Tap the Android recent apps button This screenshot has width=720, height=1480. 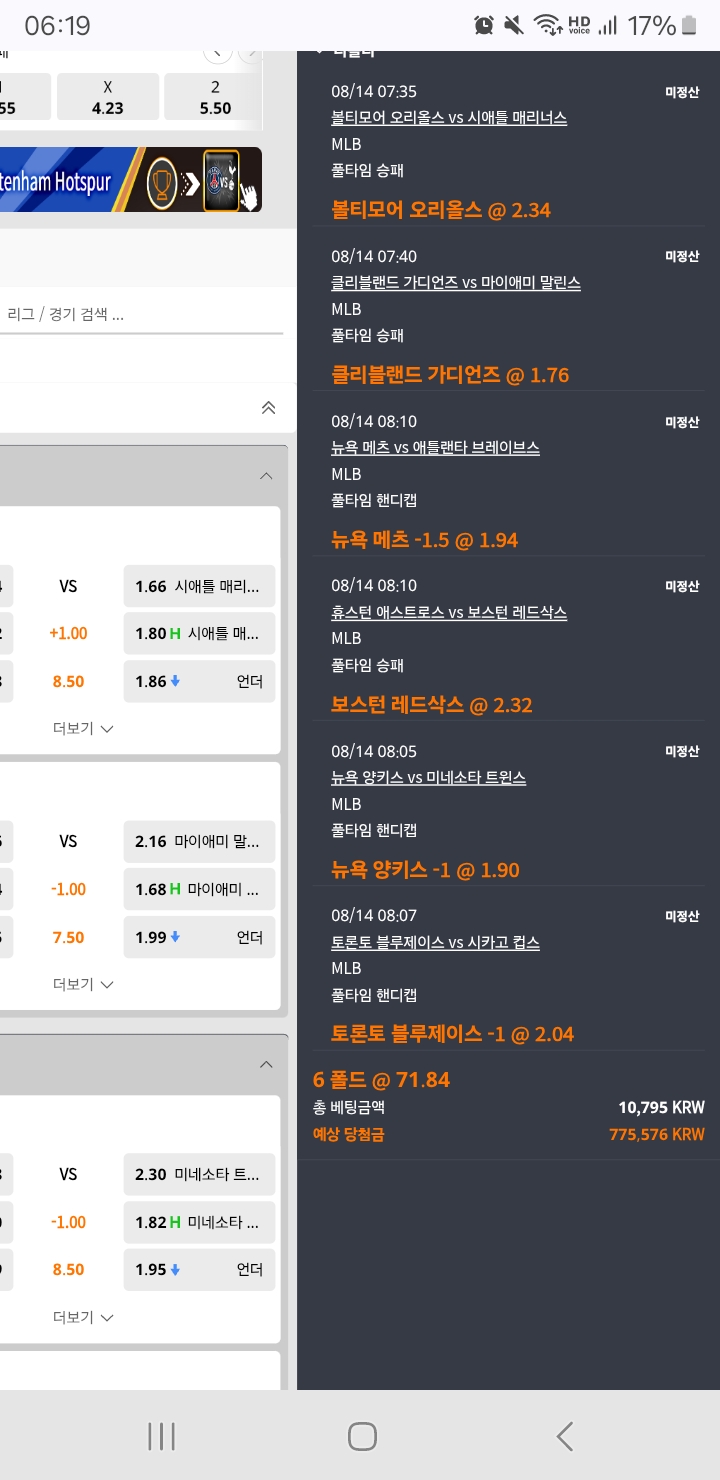(161, 1436)
